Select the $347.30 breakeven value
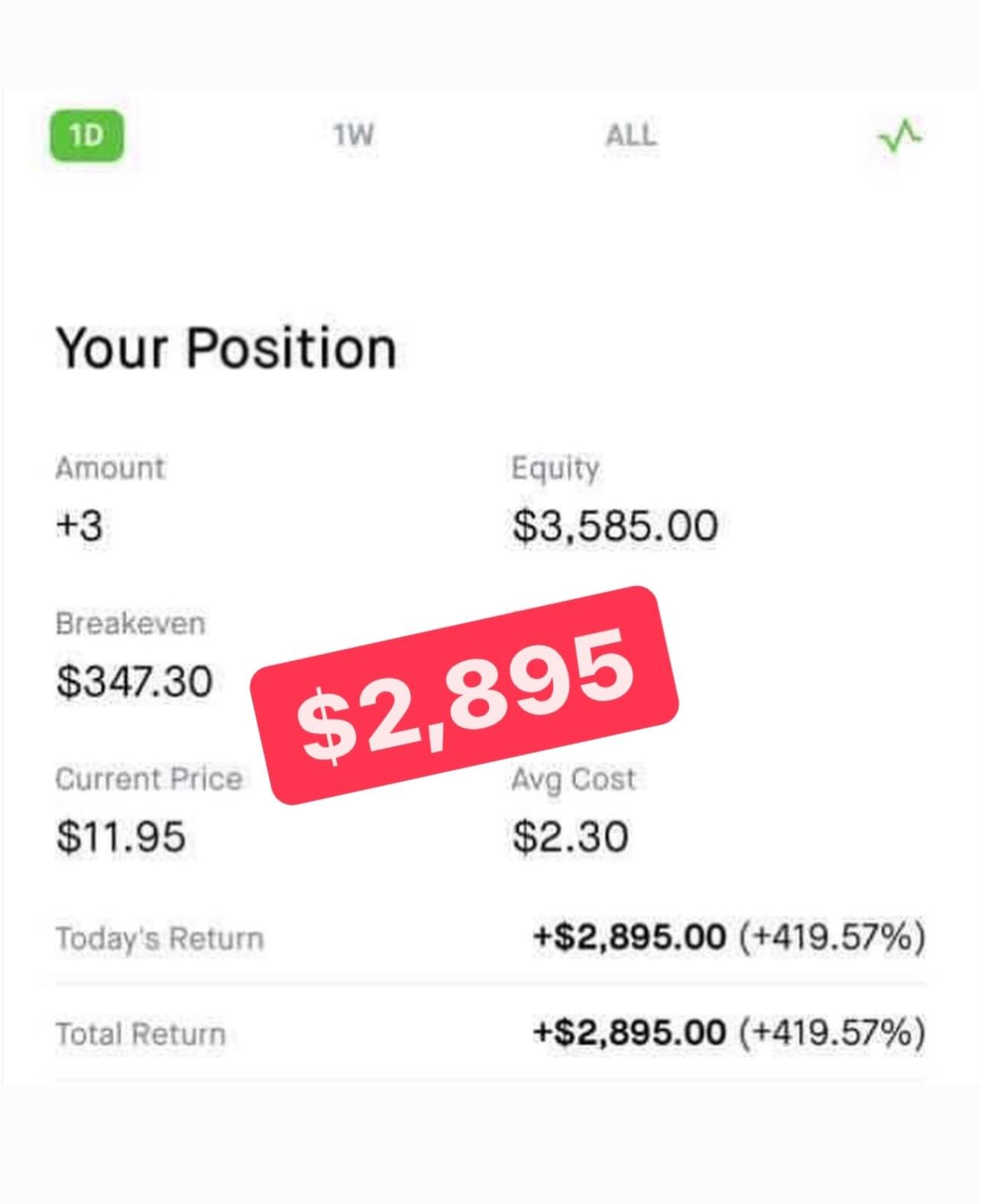The height and width of the screenshot is (1204, 981). click(134, 681)
